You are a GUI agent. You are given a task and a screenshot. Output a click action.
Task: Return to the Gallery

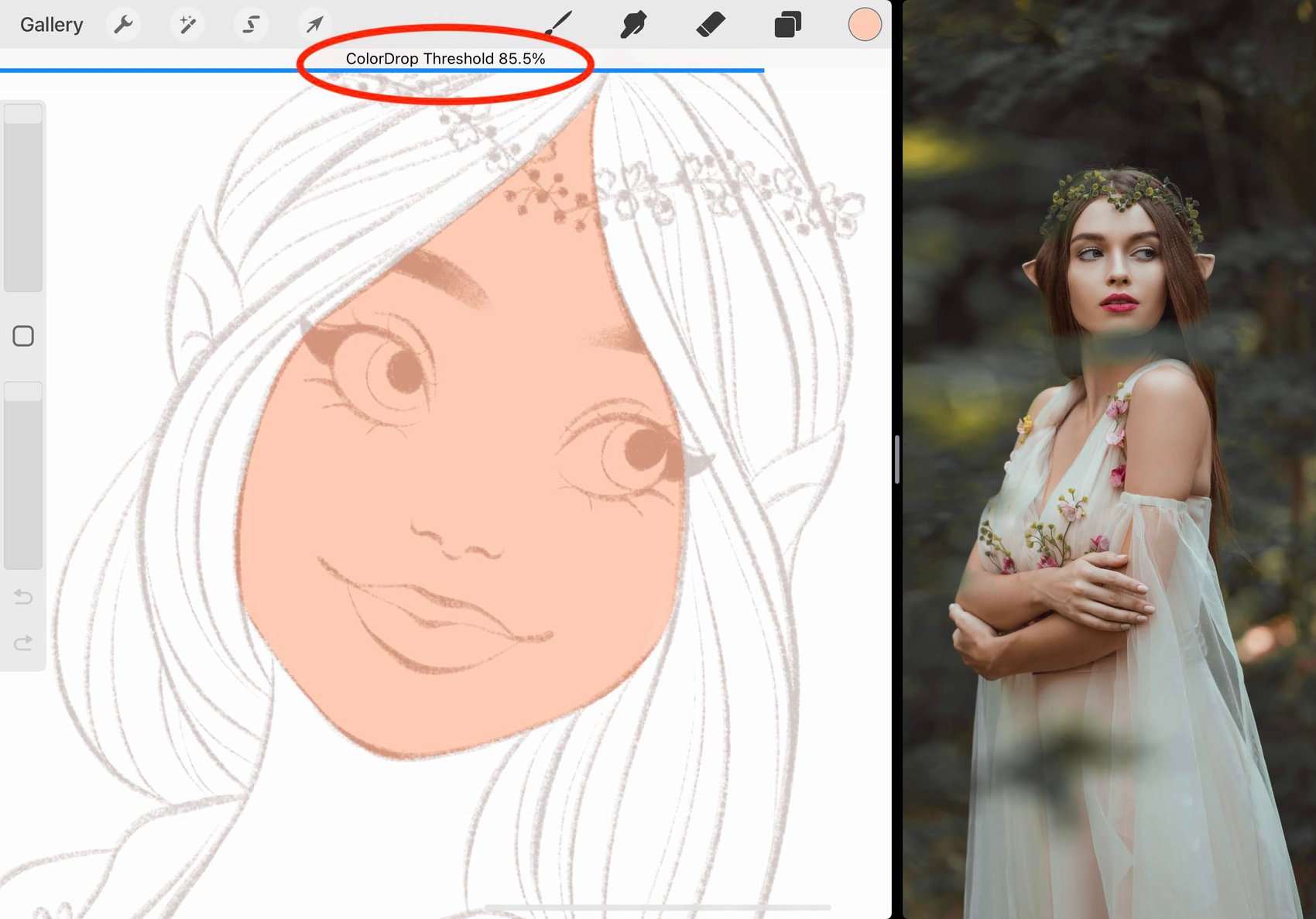(51, 25)
